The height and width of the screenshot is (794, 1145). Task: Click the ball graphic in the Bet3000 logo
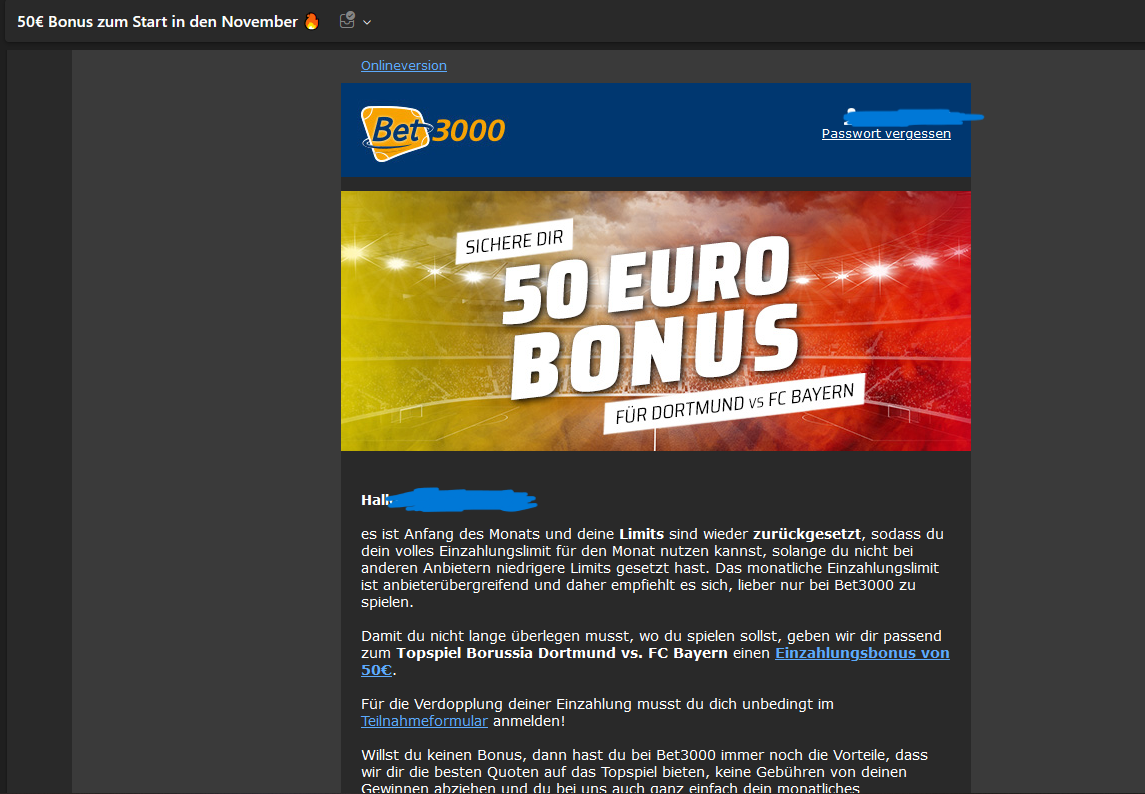click(x=395, y=134)
